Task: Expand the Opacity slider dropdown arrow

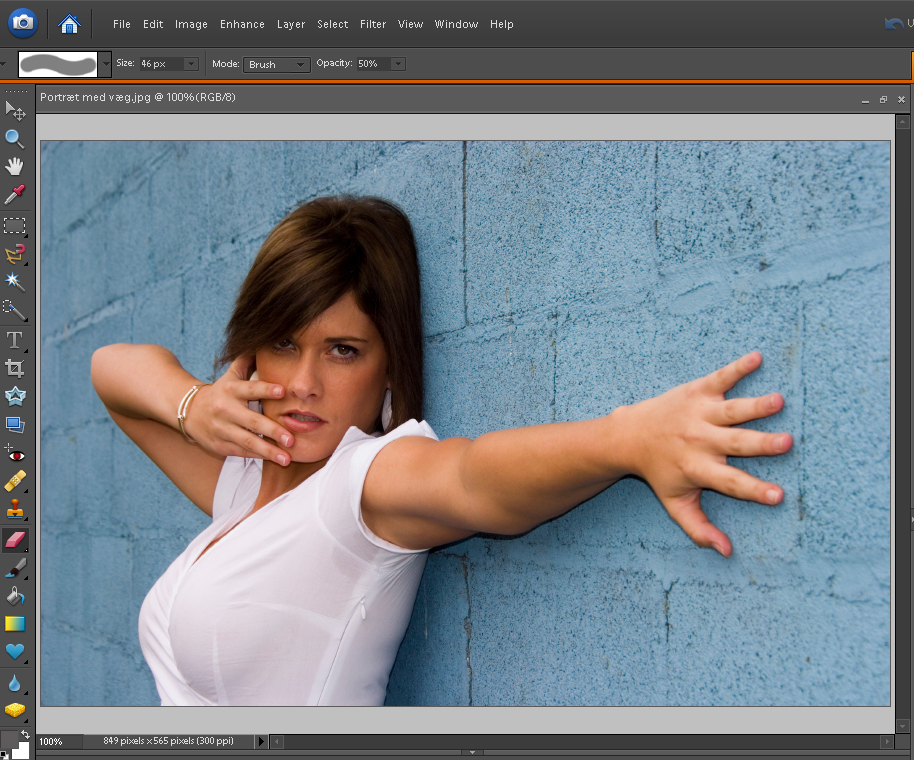Action: tap(397, 64)
